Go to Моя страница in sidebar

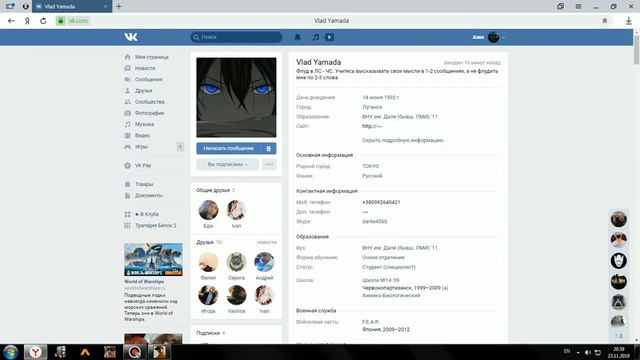tap(151, 57)
